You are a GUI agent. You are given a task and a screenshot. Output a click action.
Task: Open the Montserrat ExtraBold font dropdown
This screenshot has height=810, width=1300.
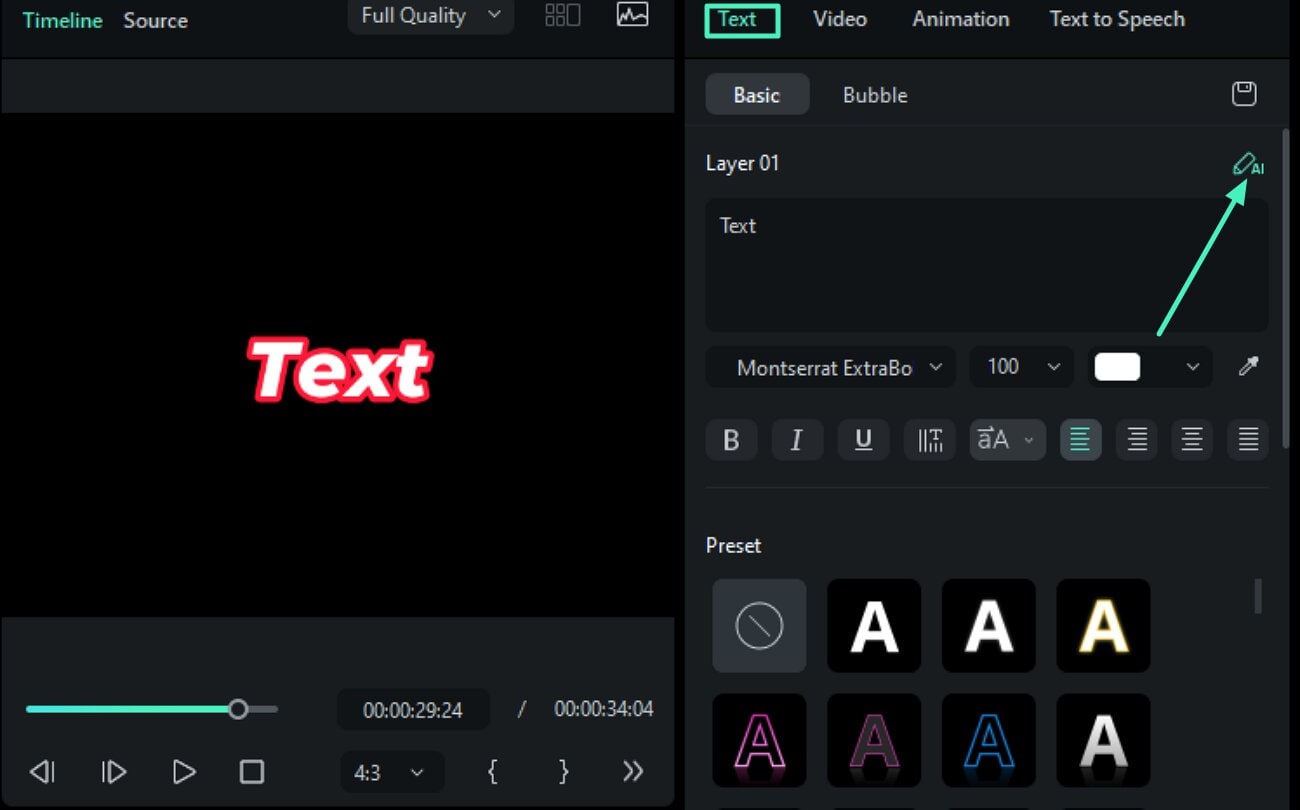point(830,367)
